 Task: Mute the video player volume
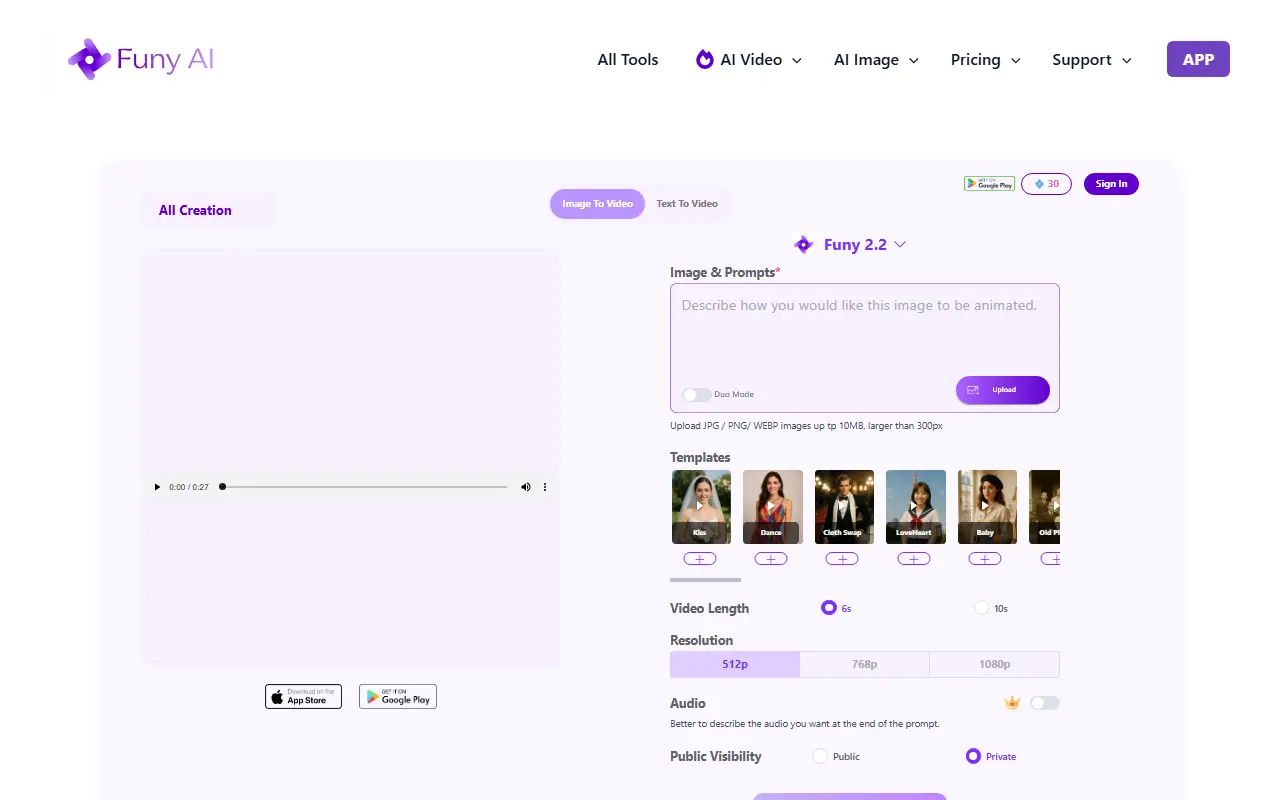(526, 487)
